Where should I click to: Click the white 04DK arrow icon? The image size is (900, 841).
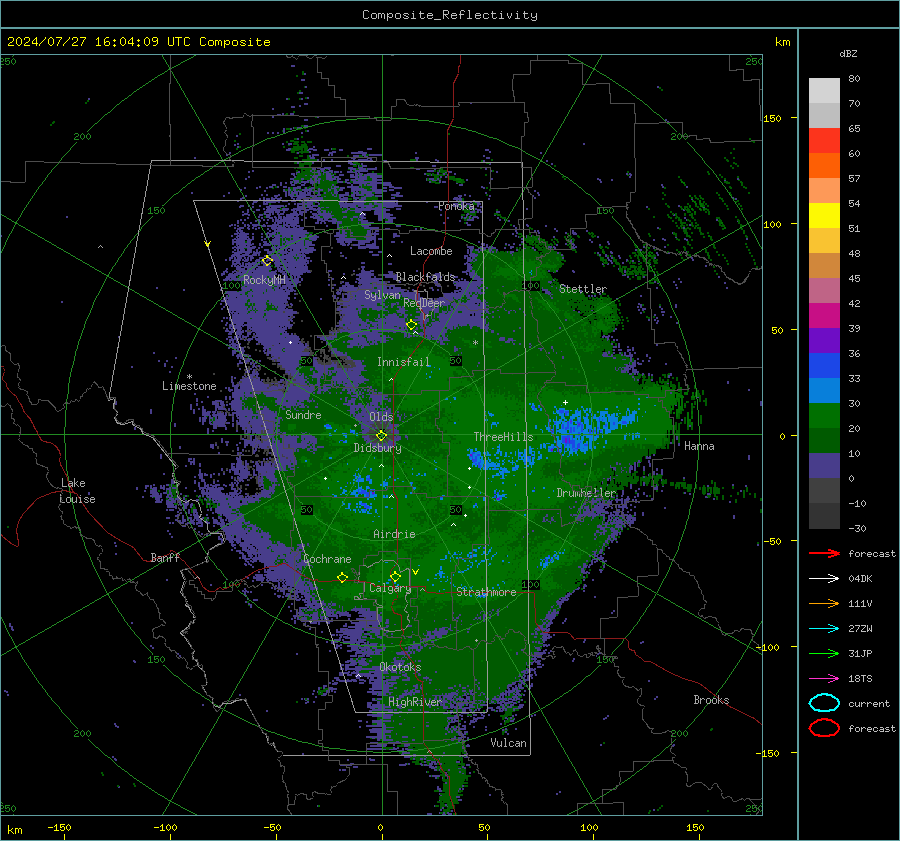click(824, 578)
